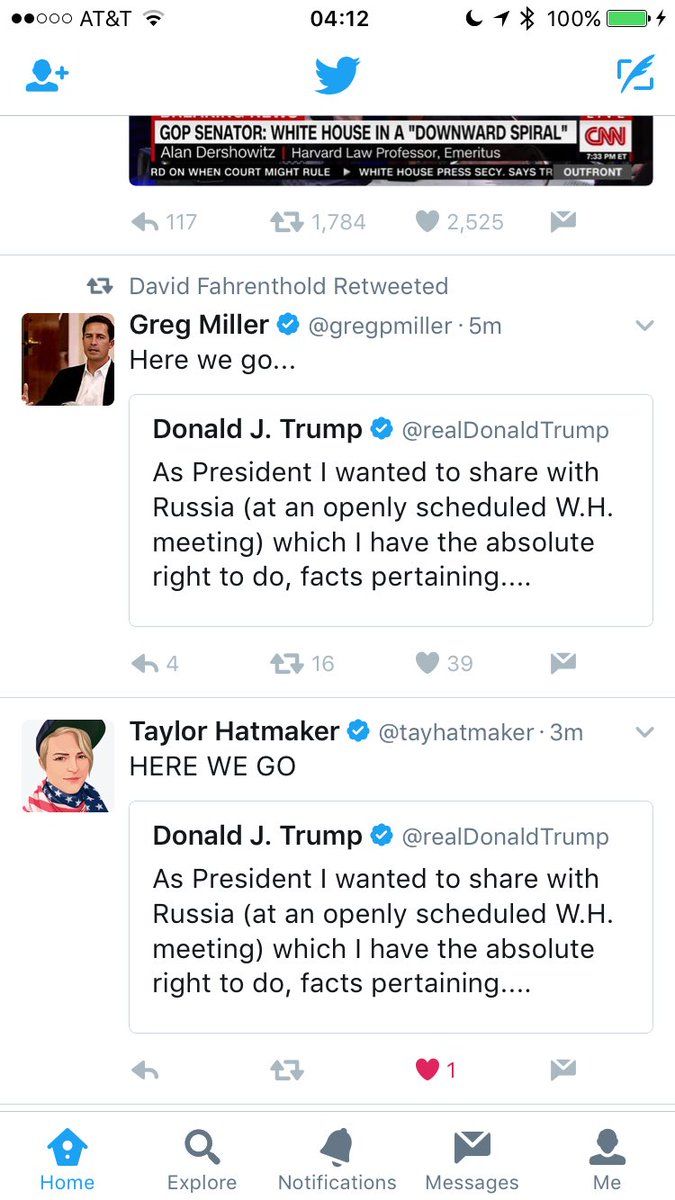Tap the Twitter bird logo
The image size is (675, 1200).
337,76
